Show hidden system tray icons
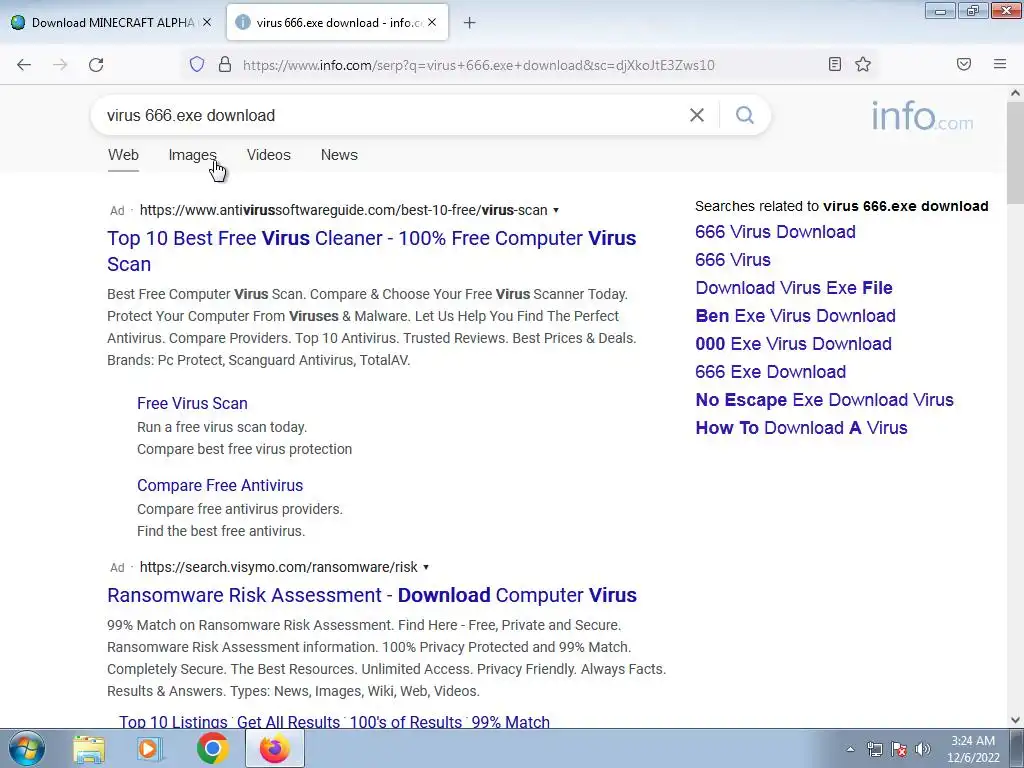Viewport: 1024px width, 768px height. [850, 749]
